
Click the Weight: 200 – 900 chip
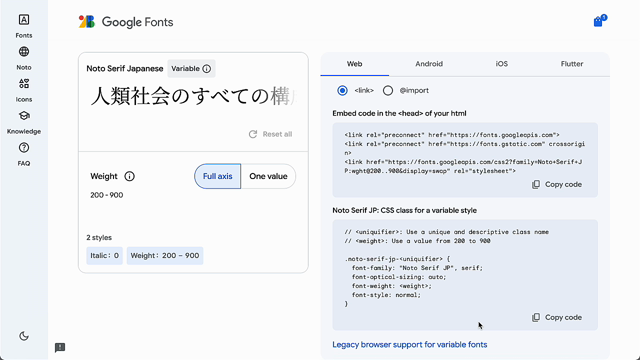[x=165, y=256]
